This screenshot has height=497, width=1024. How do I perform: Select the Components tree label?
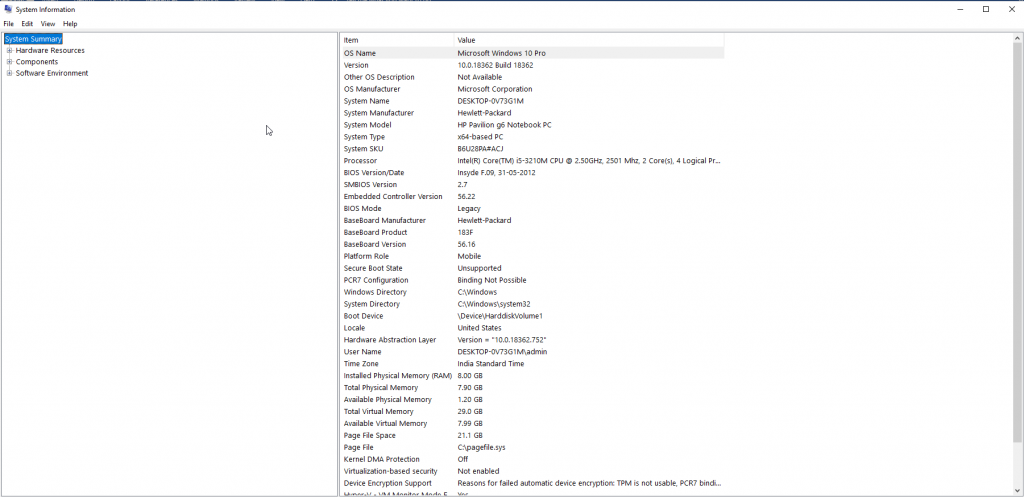[37, 62]
